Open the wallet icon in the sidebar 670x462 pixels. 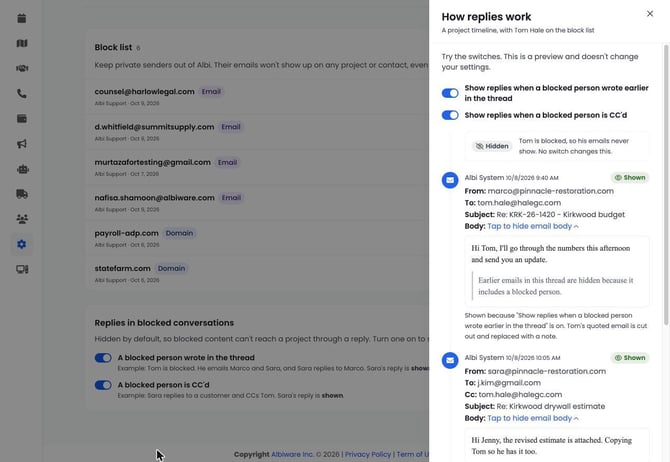pyautogui.click(x=22, y=118)
